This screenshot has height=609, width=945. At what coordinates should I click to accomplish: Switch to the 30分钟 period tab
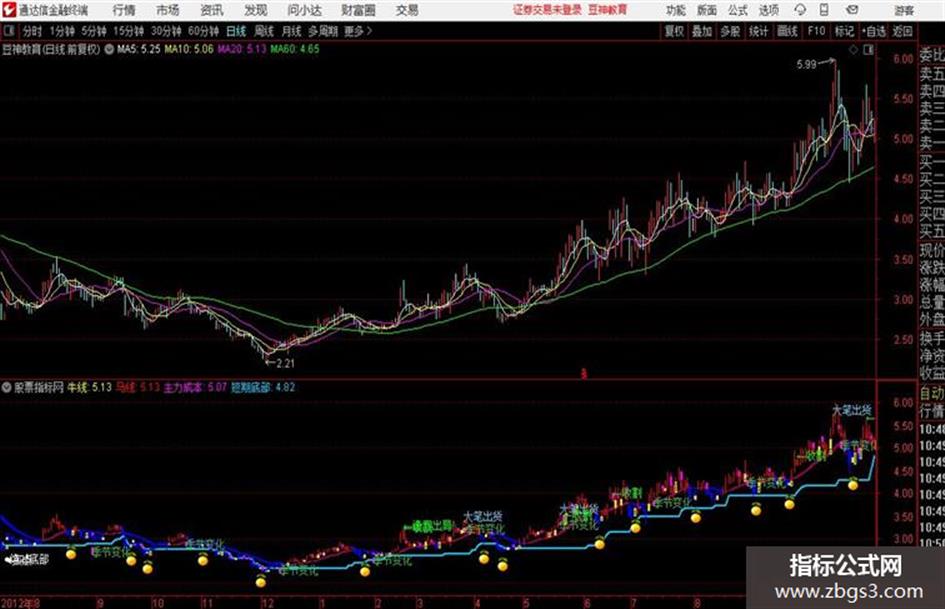pyautogui.click(x=166, y=31)
